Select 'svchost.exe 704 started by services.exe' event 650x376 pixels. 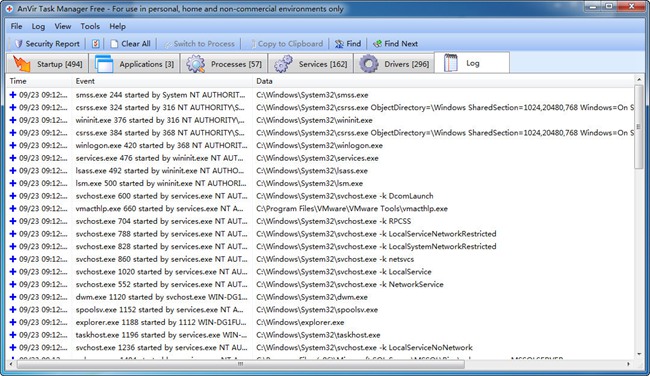point(161,221)
